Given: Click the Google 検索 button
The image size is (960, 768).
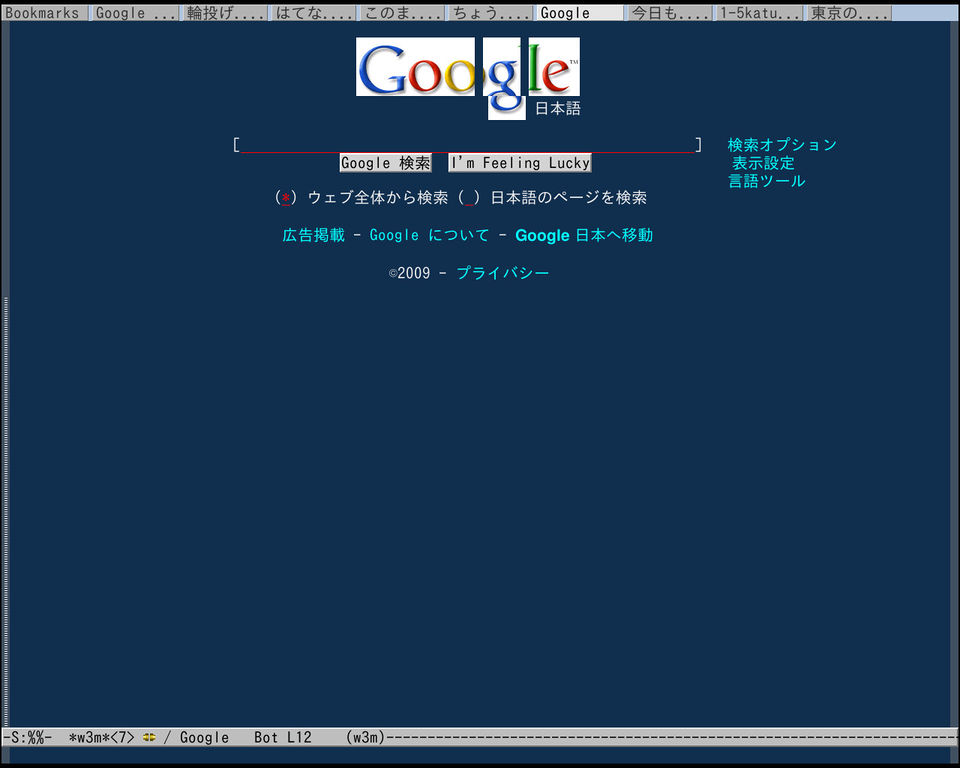Looking at the screenshot, I should click(386, 163).
